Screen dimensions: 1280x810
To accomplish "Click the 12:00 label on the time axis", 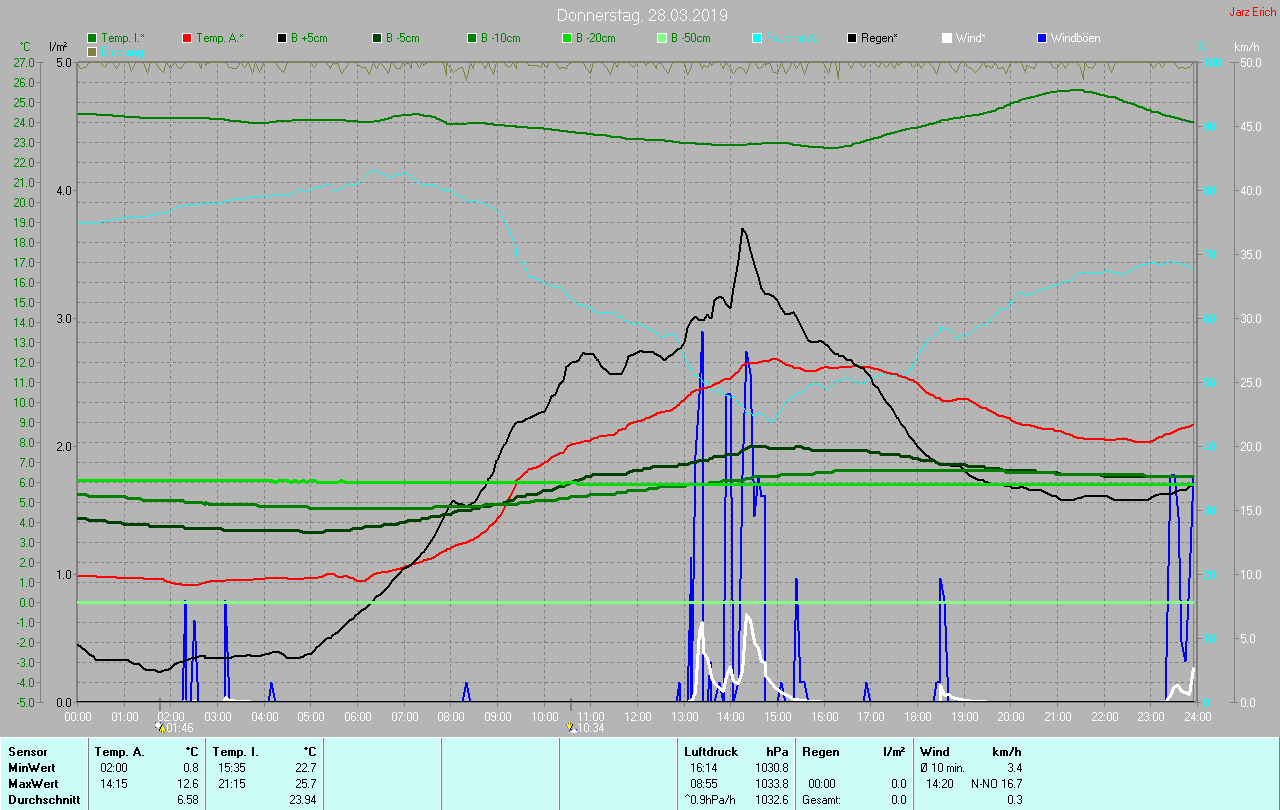I will (638, 716).
